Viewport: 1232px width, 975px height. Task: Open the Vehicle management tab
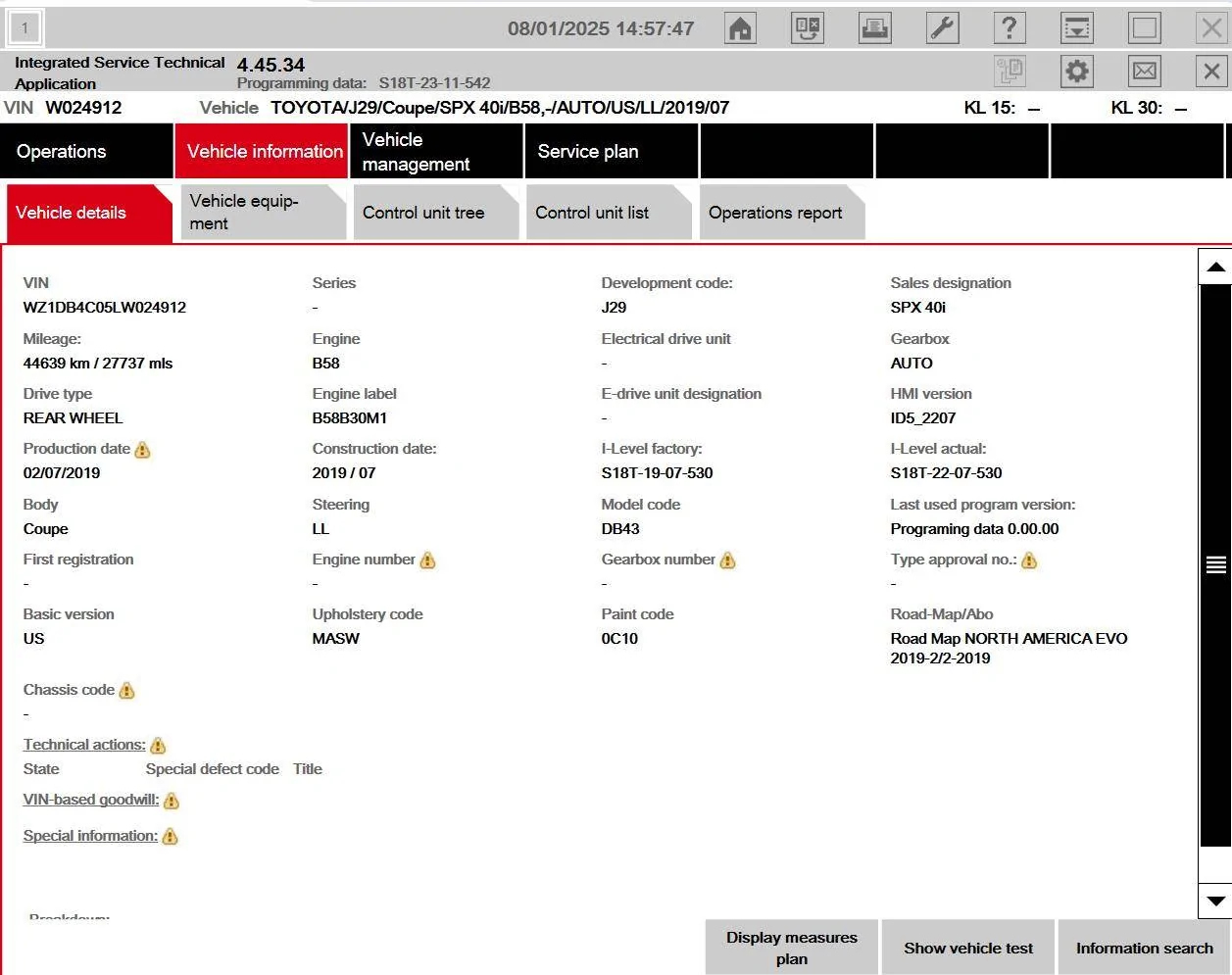click(x=436, y=151)
